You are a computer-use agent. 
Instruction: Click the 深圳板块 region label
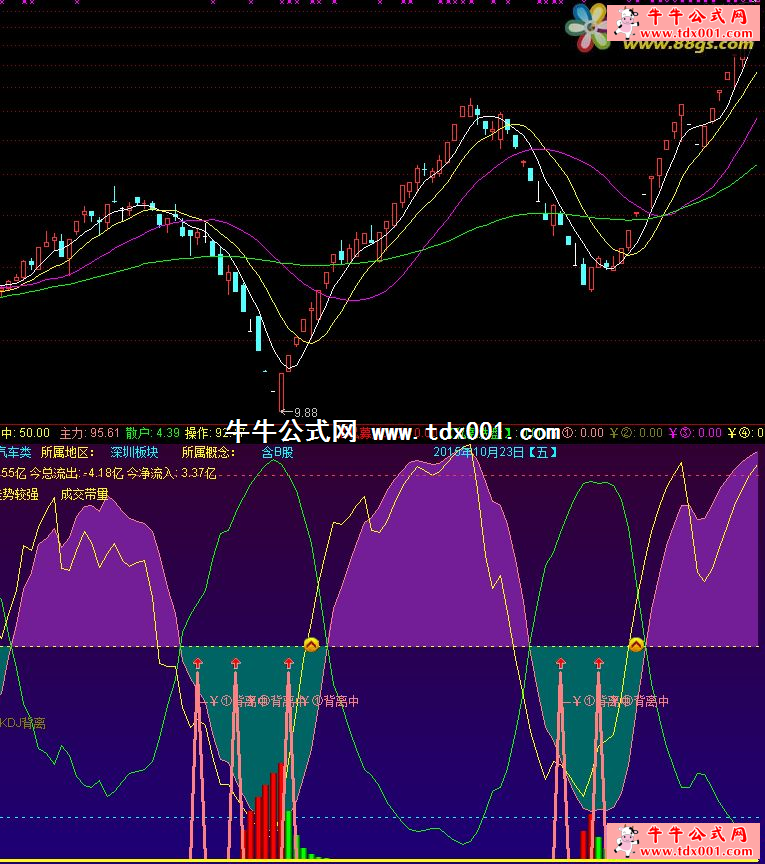(134, 452)
